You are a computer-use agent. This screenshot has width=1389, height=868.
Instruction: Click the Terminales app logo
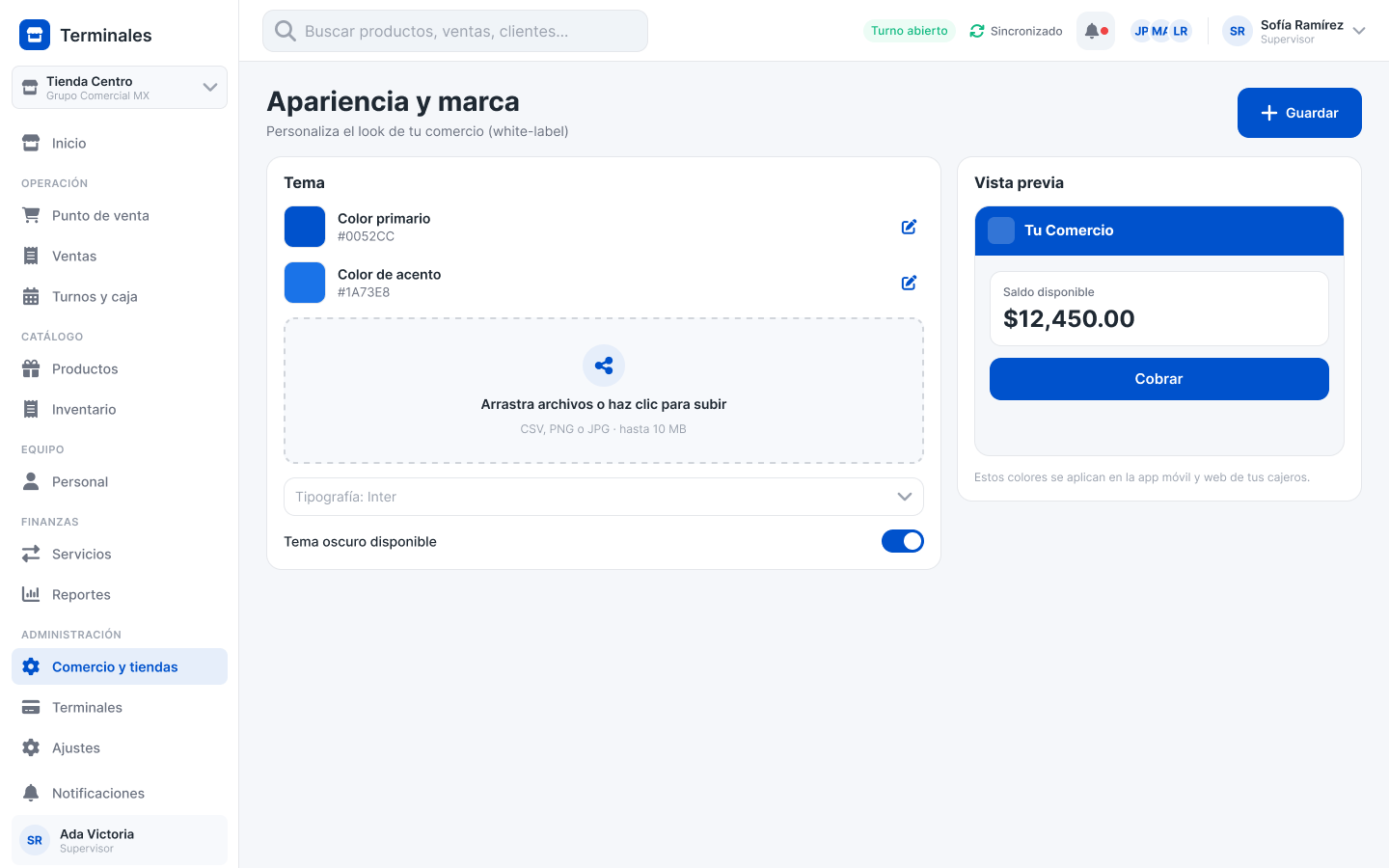coord(35,35)
